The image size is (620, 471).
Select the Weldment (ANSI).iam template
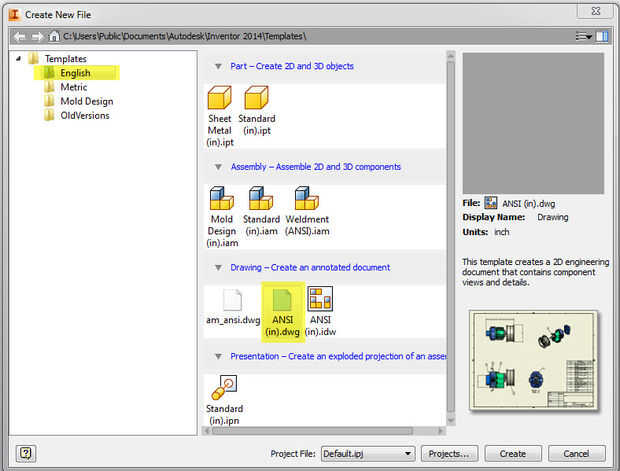(307, 198)
